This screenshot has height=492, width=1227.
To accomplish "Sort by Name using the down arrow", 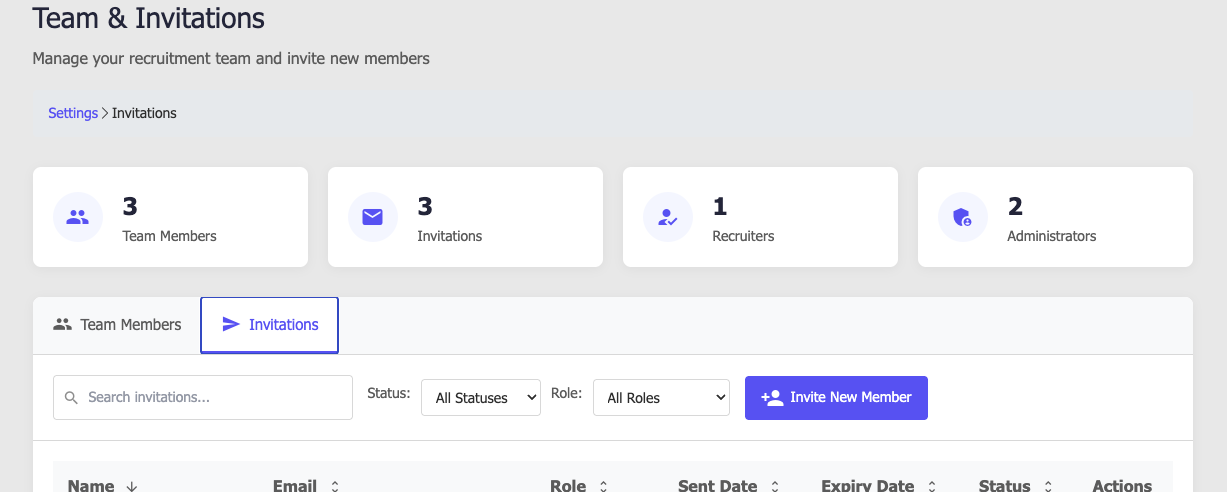I will click(131, 486).
